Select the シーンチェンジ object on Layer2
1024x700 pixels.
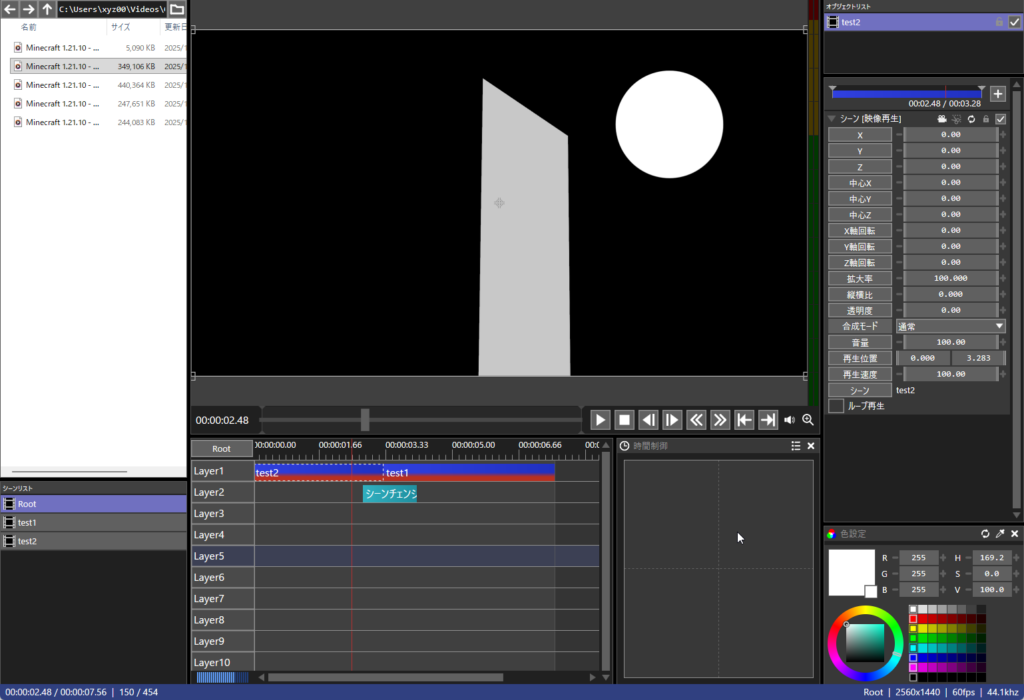(389, 493)
